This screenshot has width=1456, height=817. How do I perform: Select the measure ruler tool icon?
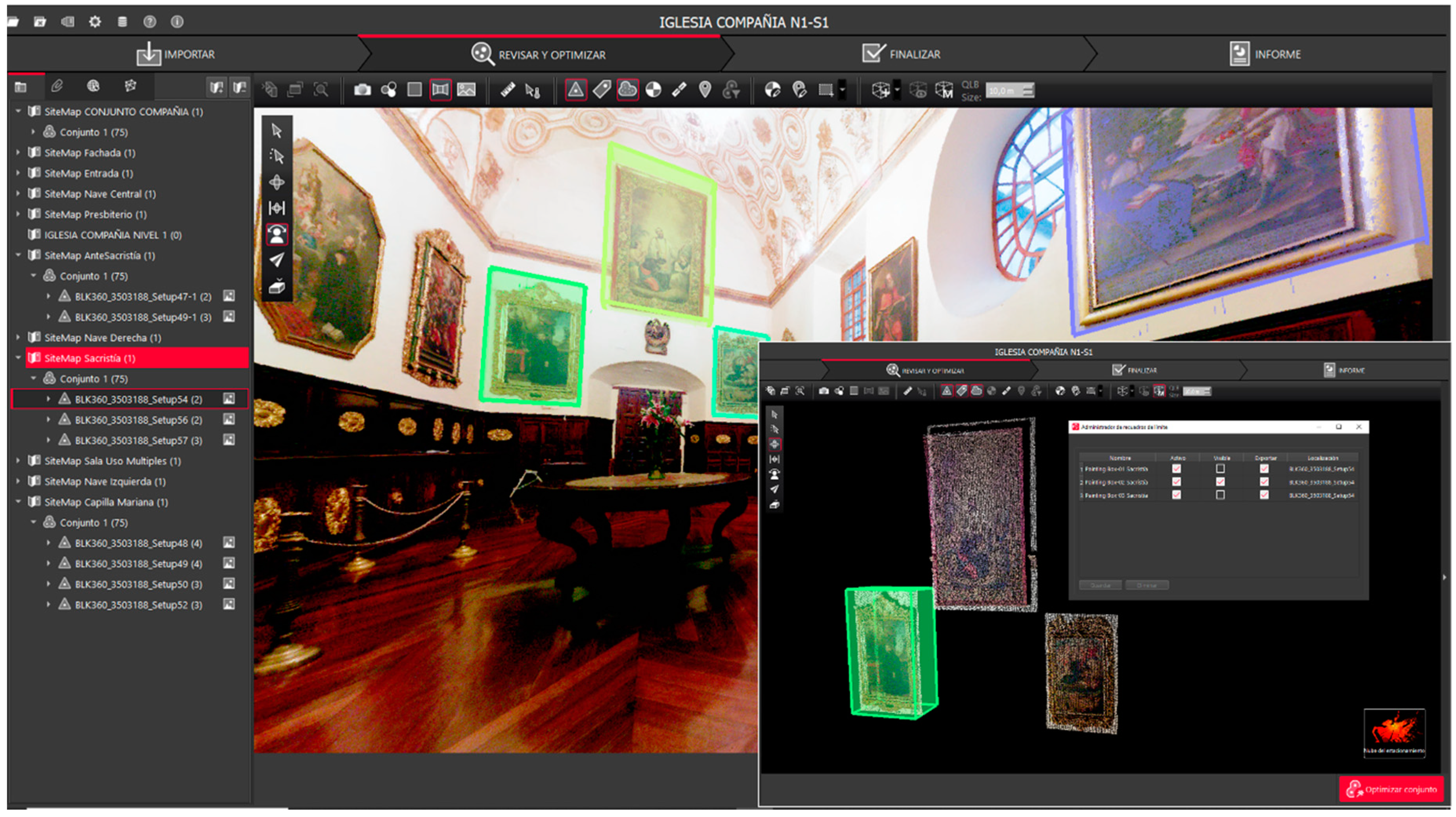point(508,90)
